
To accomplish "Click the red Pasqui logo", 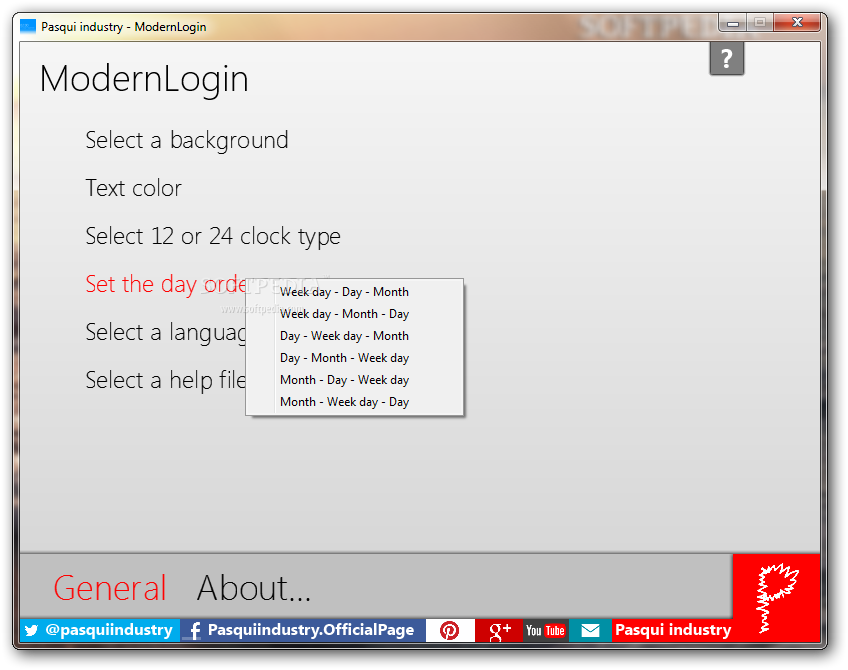I will click(777, 598).
